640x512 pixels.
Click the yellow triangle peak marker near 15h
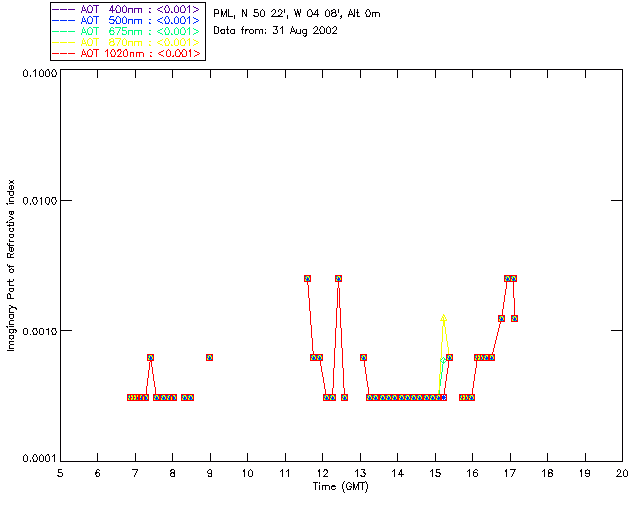tap(444, 318)
